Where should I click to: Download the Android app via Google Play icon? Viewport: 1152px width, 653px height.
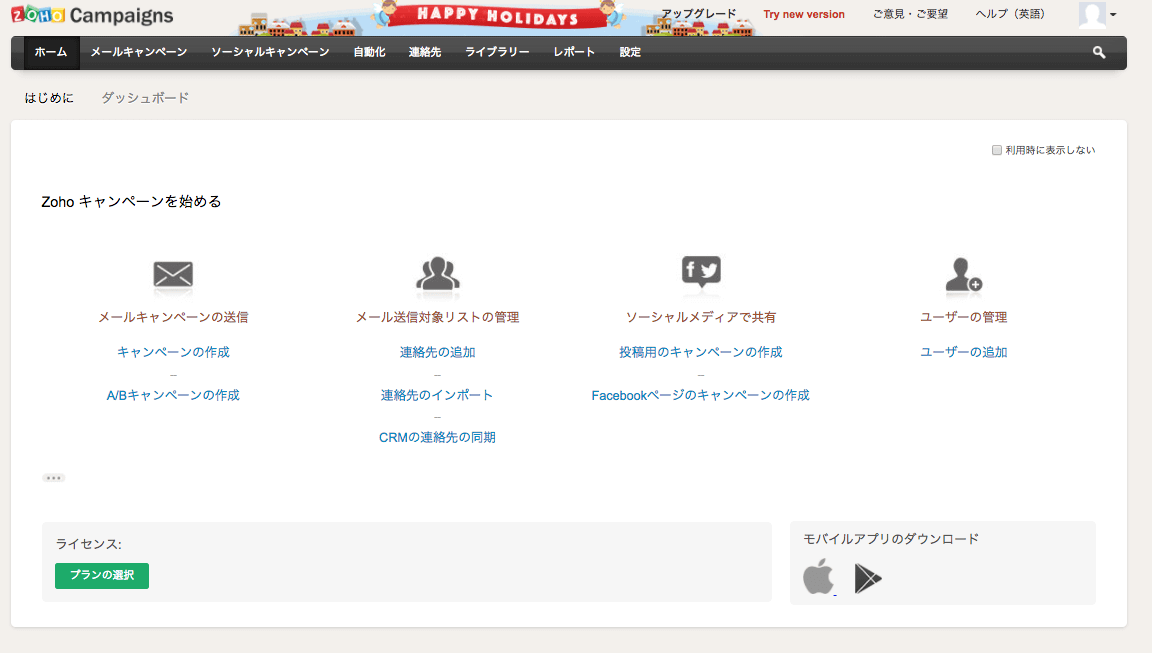(868, 578)
